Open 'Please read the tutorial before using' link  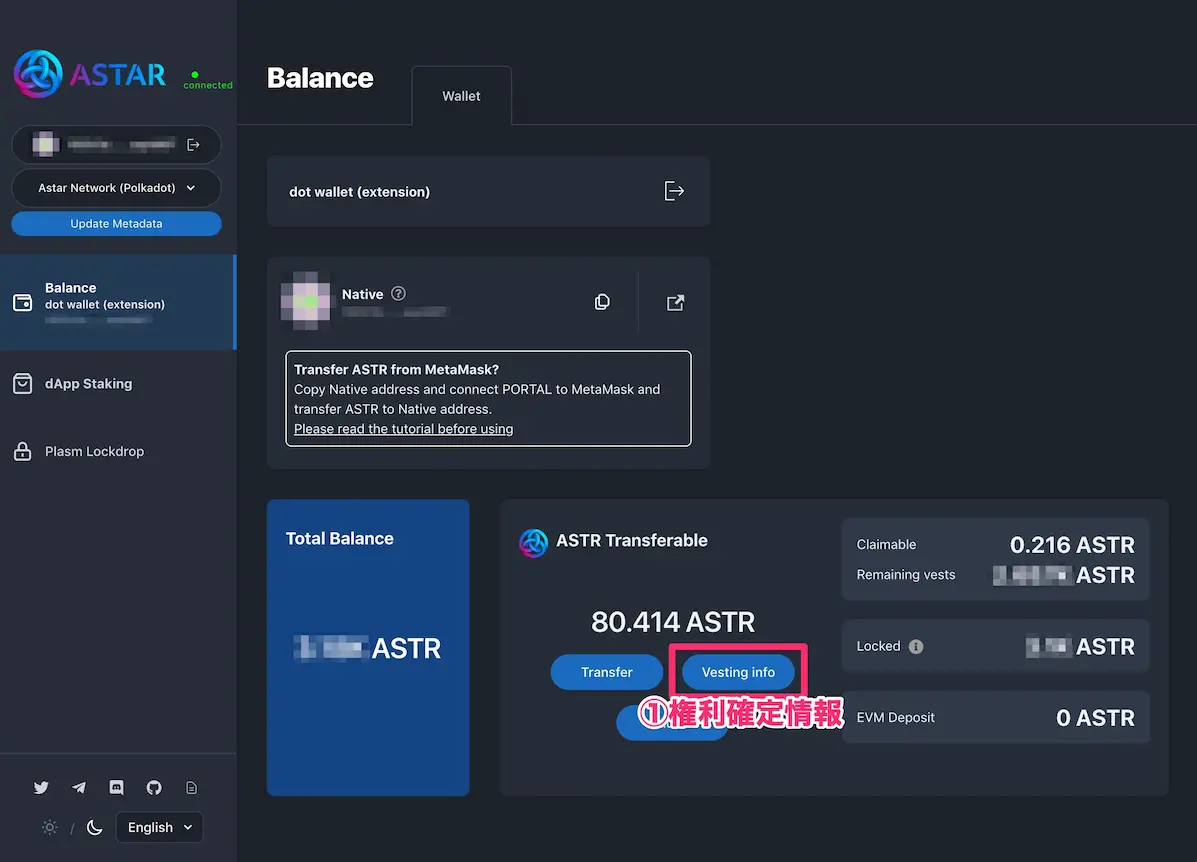pos(404,429)
